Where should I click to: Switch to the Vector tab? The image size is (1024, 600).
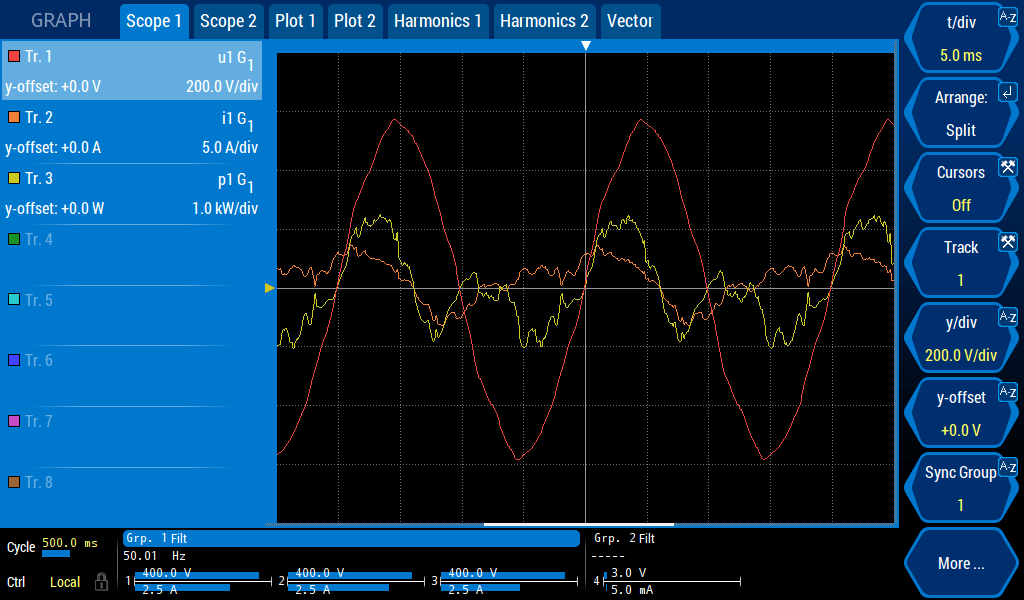630,21
